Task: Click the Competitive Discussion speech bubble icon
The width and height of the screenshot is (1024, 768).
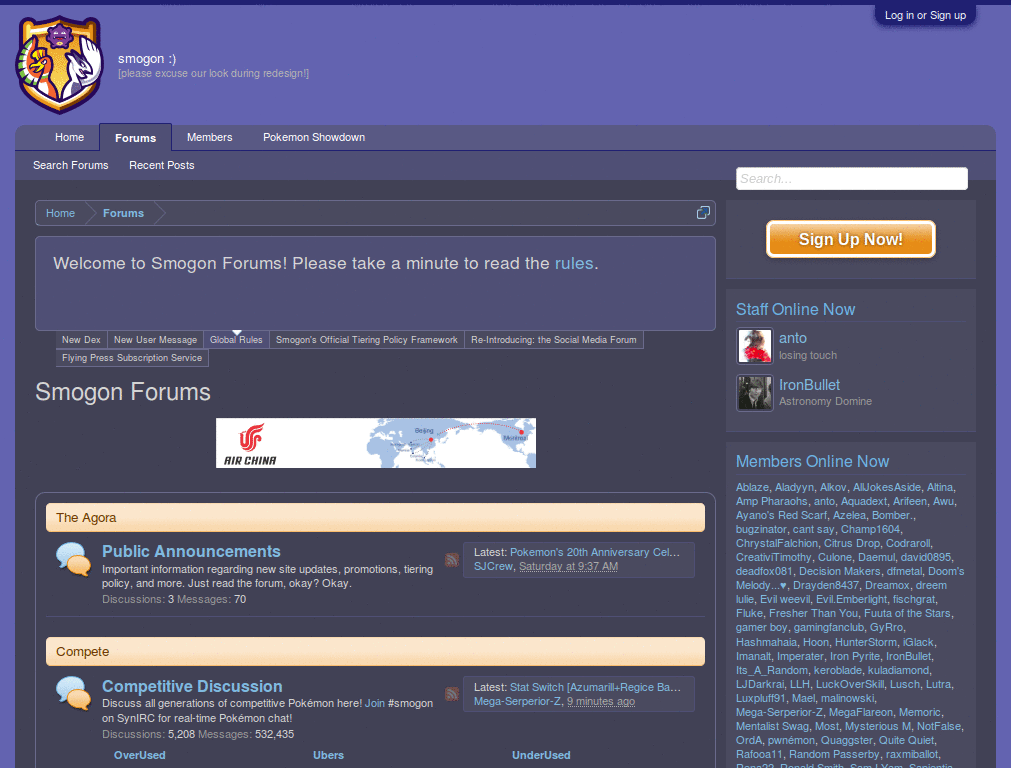Action: point(73,694)
